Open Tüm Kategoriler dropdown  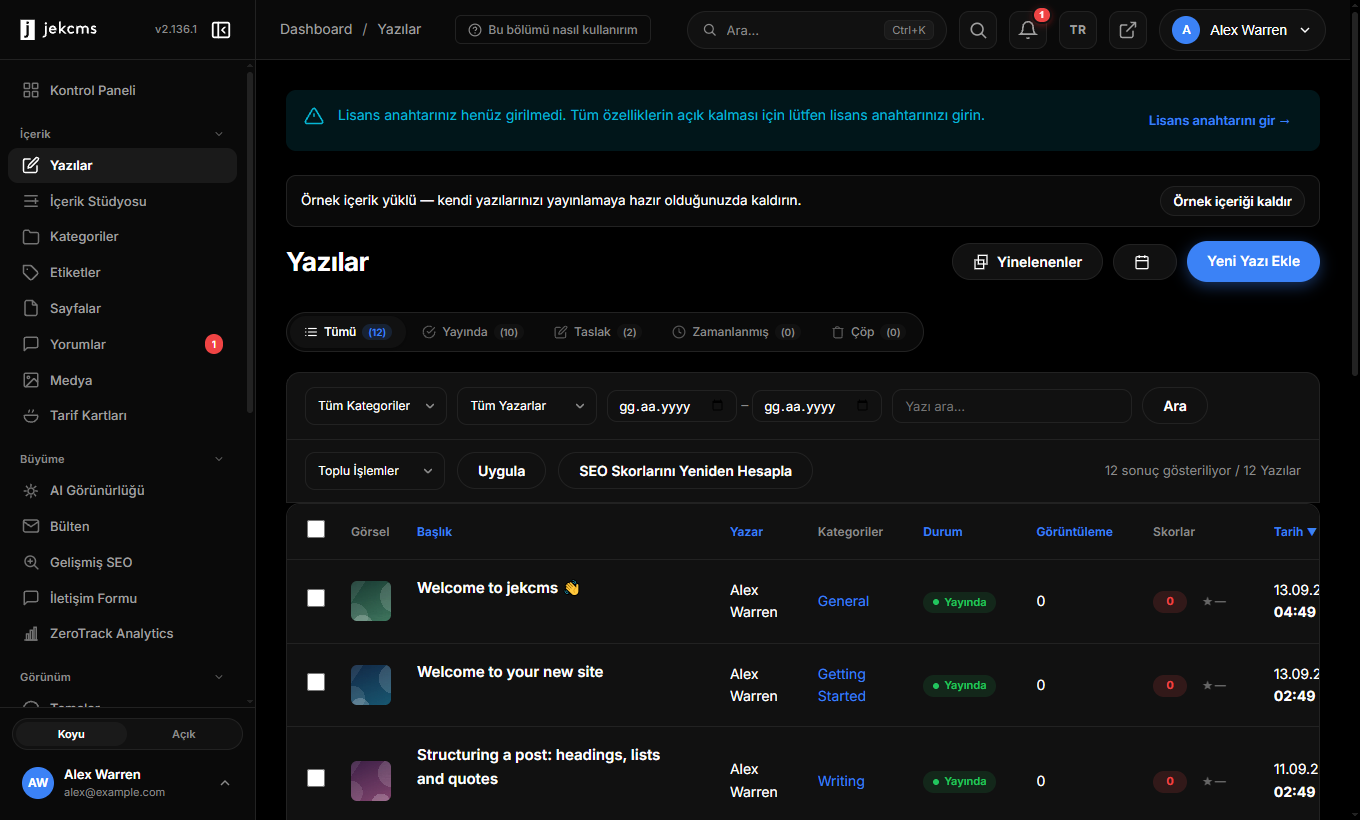pos(376,406)
